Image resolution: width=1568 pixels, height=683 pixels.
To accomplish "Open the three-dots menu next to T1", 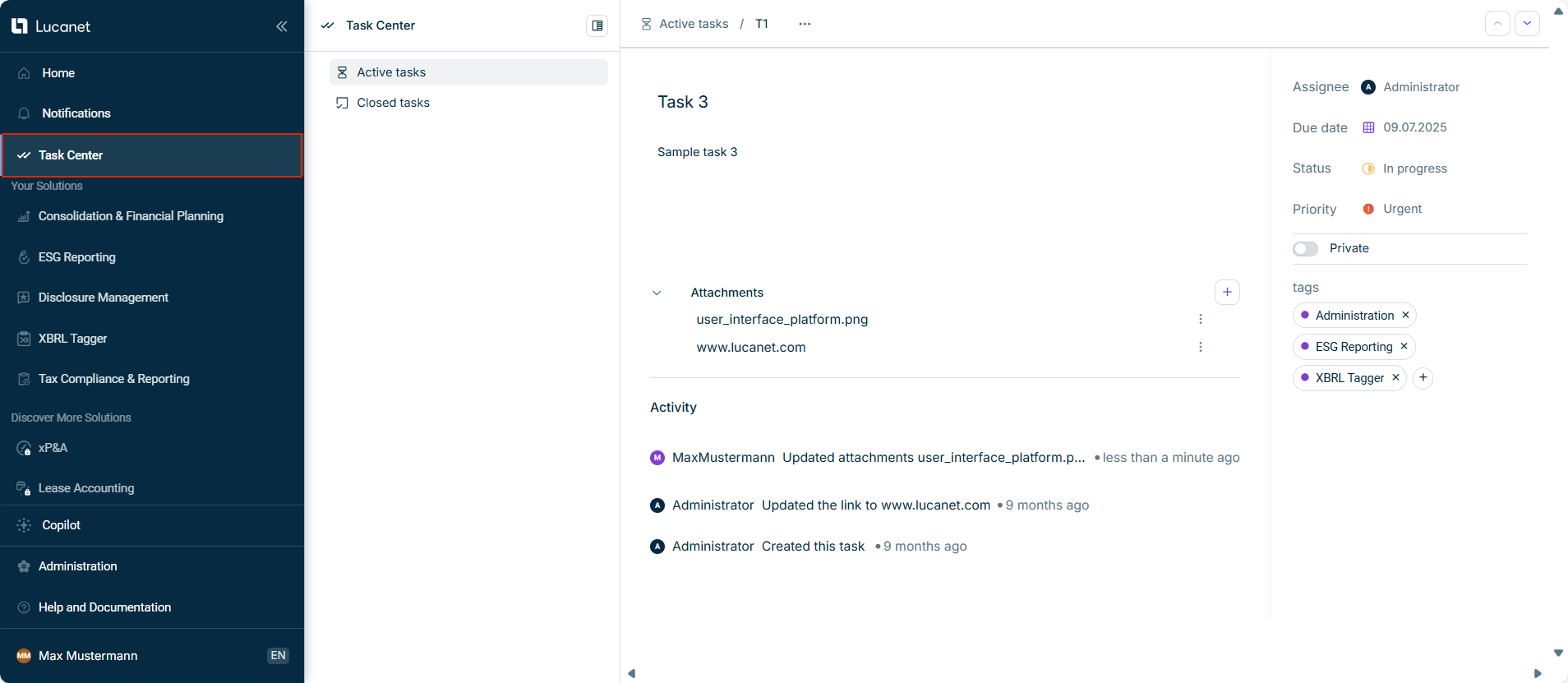I will [x=805, y=24].
